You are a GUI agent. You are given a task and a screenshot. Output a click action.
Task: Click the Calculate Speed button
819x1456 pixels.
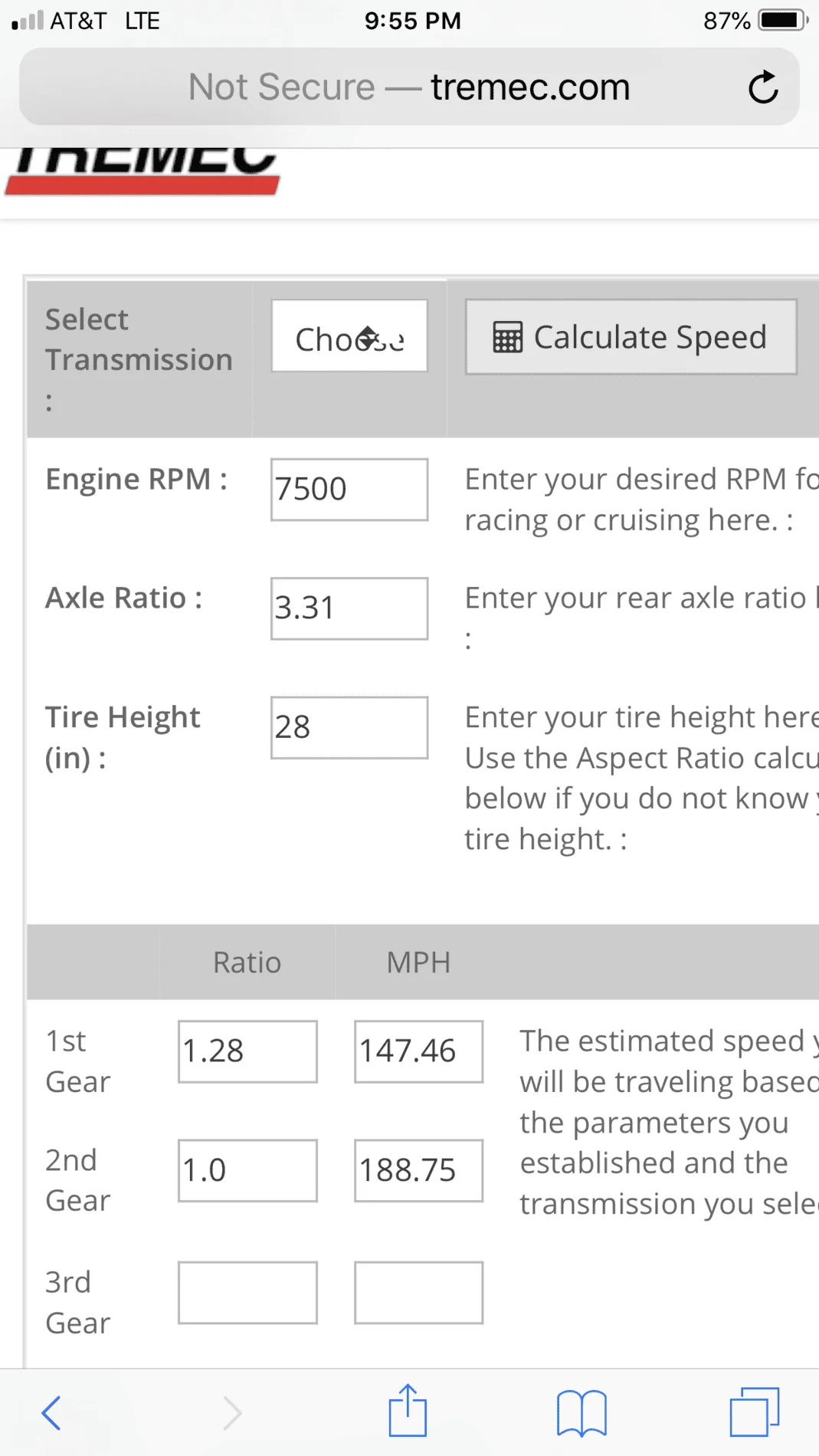coord(631,337)
